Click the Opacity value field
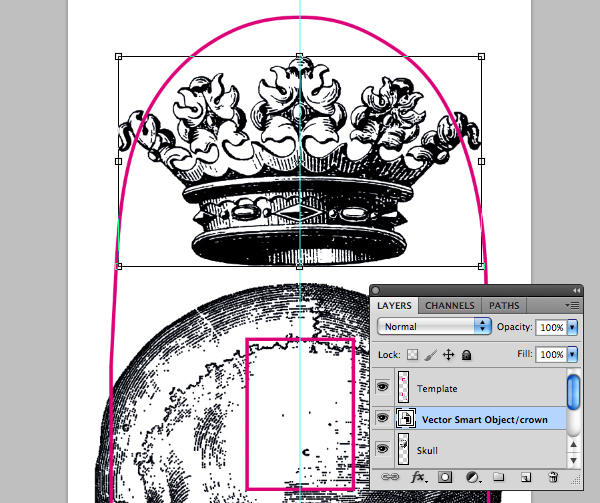Viewport: 600px width, 503px height. tap(551, 327)
